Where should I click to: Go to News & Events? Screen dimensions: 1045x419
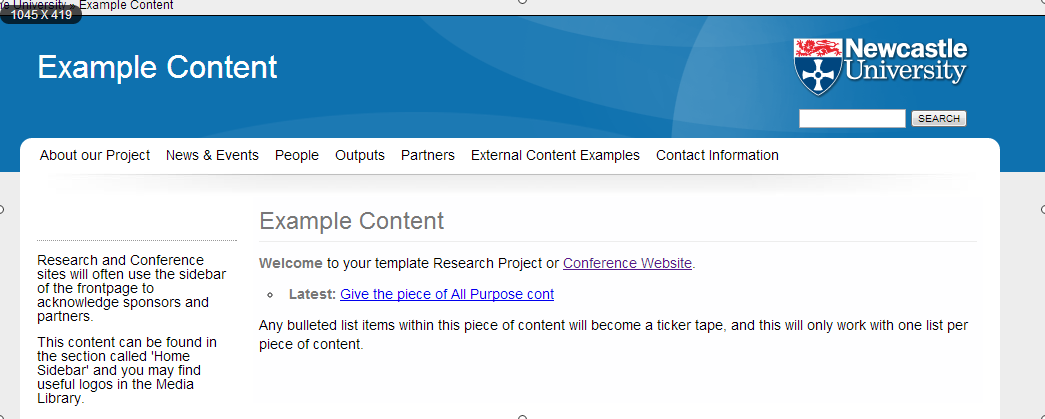pyautogui.click(x=212, y=155)
